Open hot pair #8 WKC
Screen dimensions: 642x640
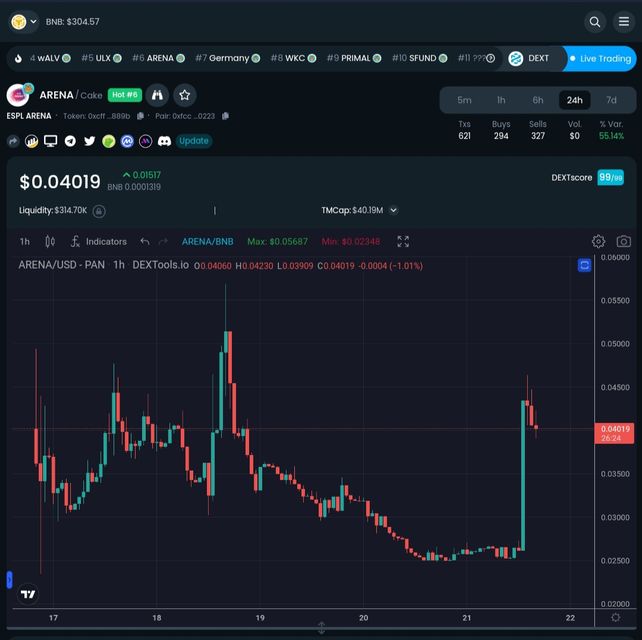click(x=293, y=58)
